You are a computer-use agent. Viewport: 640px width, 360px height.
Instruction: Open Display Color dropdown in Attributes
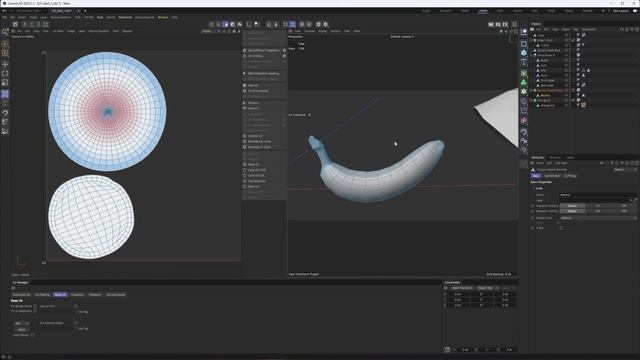click(598, 218)
